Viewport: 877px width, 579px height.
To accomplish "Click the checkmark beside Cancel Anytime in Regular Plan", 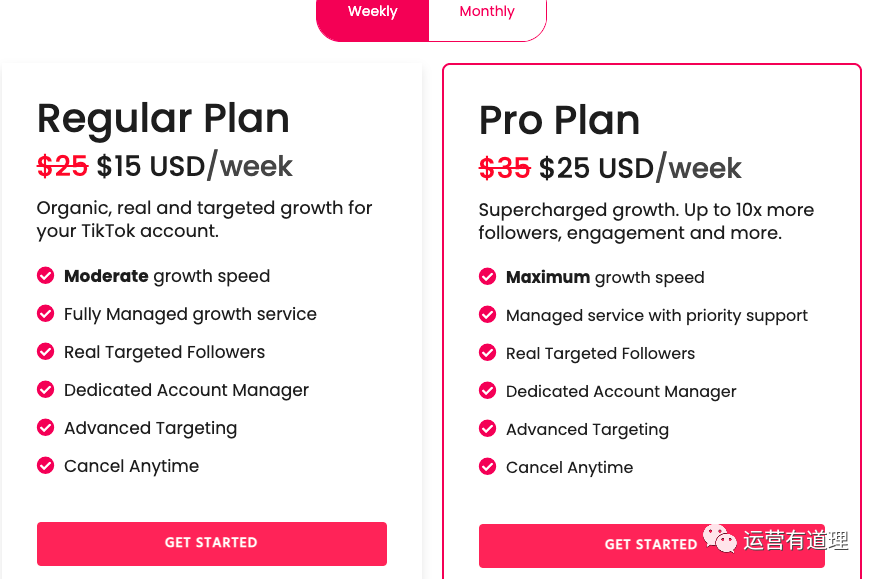I will click(45, 466).
